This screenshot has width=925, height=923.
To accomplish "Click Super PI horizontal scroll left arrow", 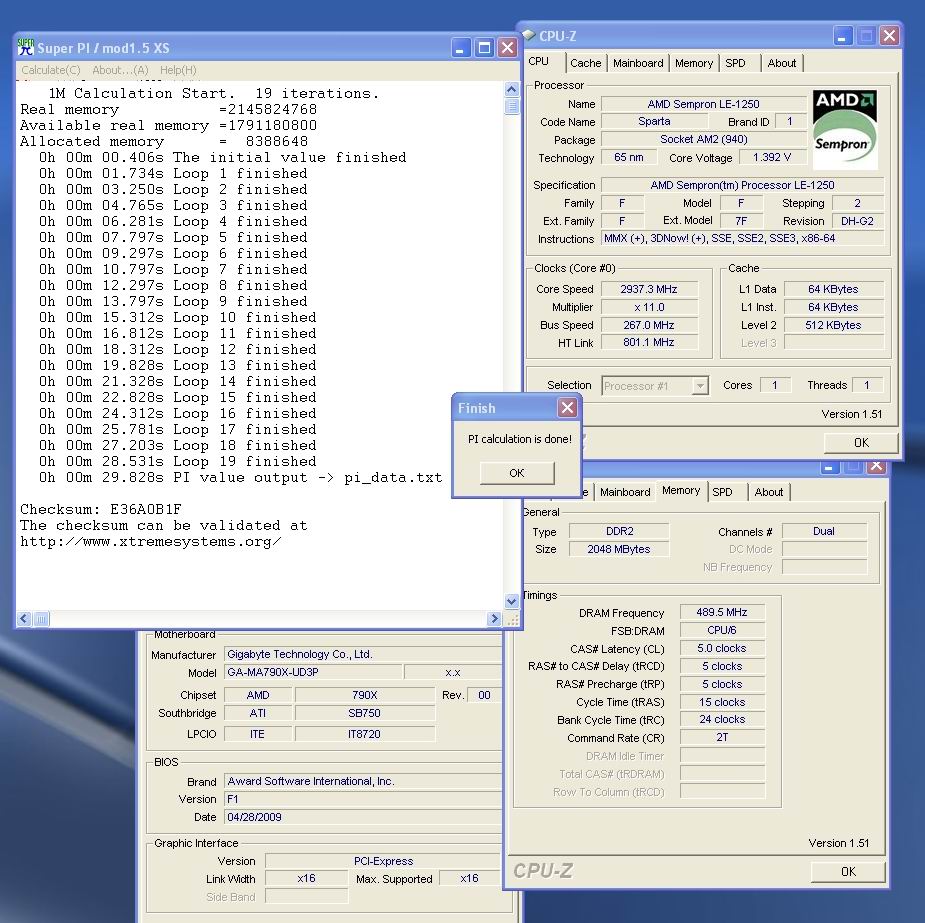I will click(24, 619).
